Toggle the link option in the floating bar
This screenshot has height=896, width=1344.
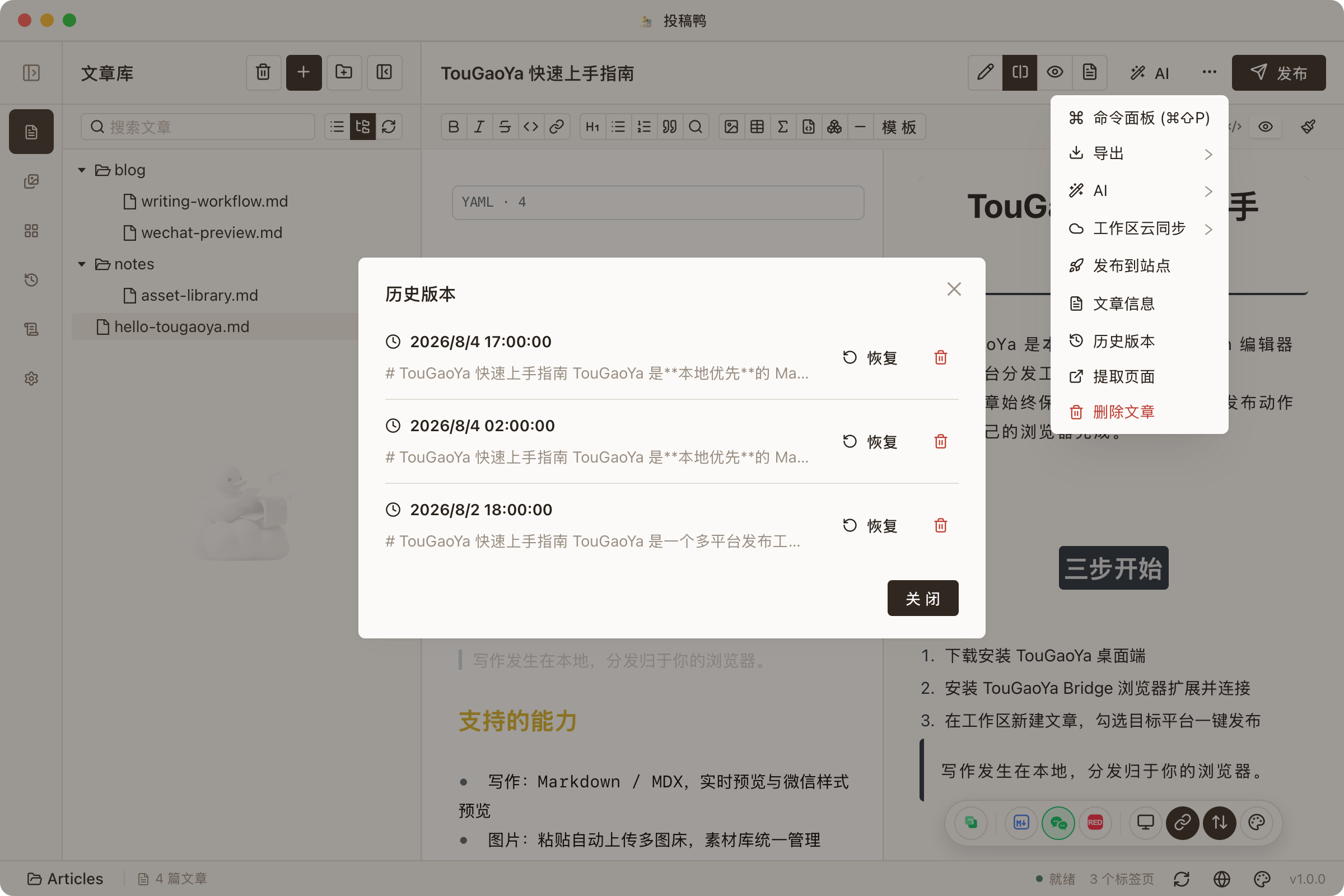pos(1182,822)
